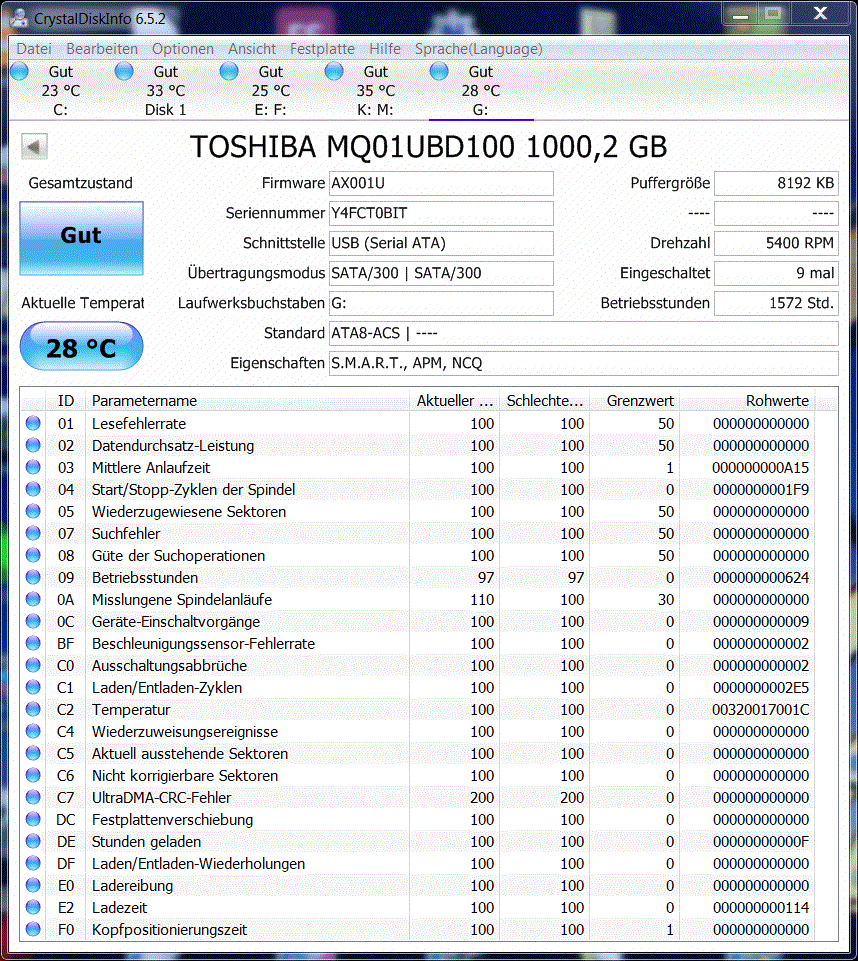Click the TOSHIBA MQ01UBD100 1000,2 GB title

pos(428,147)
